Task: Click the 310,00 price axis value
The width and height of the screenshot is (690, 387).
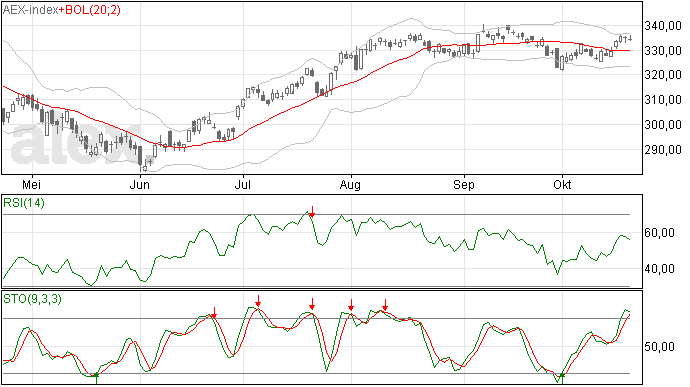Action: pos(663,100)
